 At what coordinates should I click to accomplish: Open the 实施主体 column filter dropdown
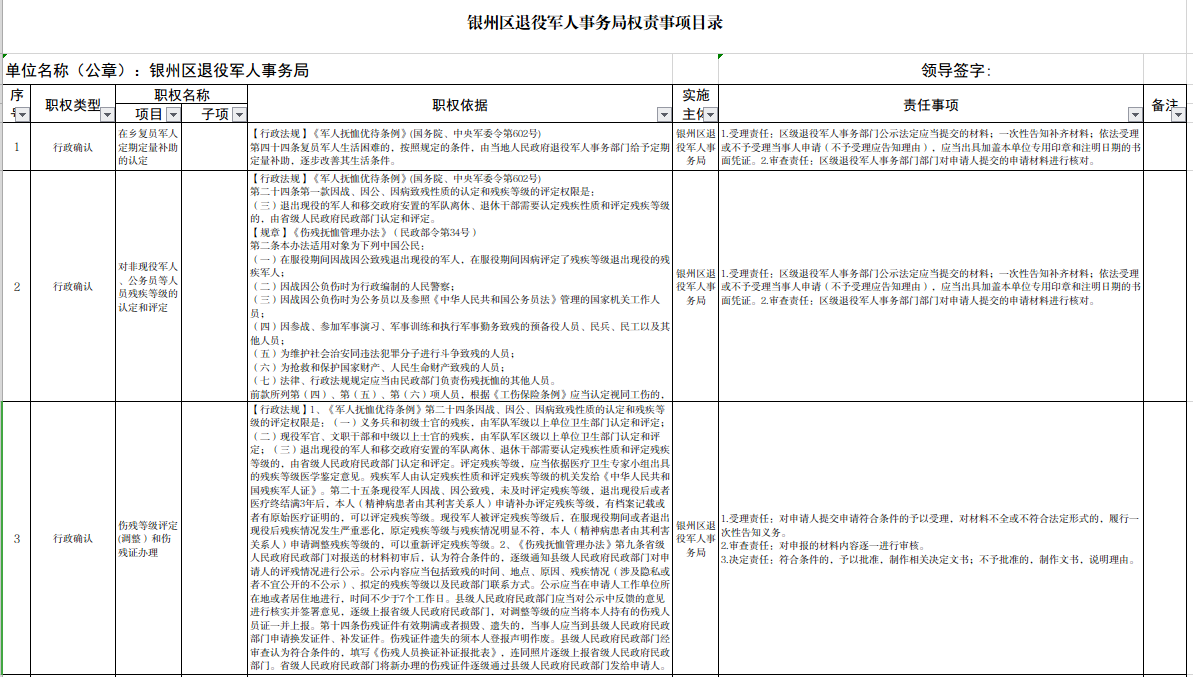point(710,114)
